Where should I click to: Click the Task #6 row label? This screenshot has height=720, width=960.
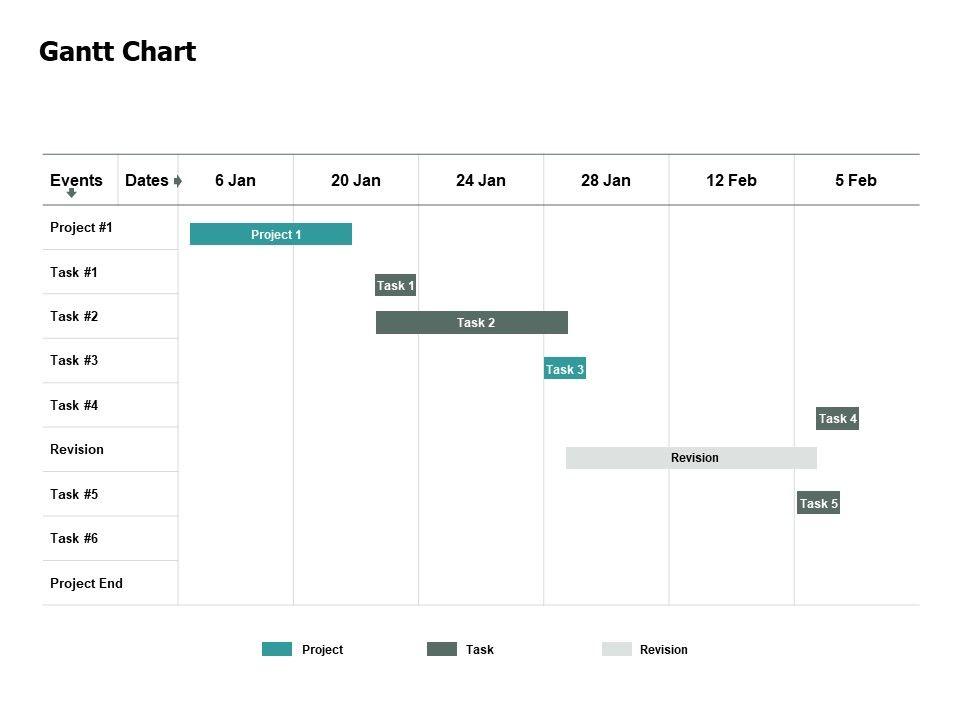point(74,539)
